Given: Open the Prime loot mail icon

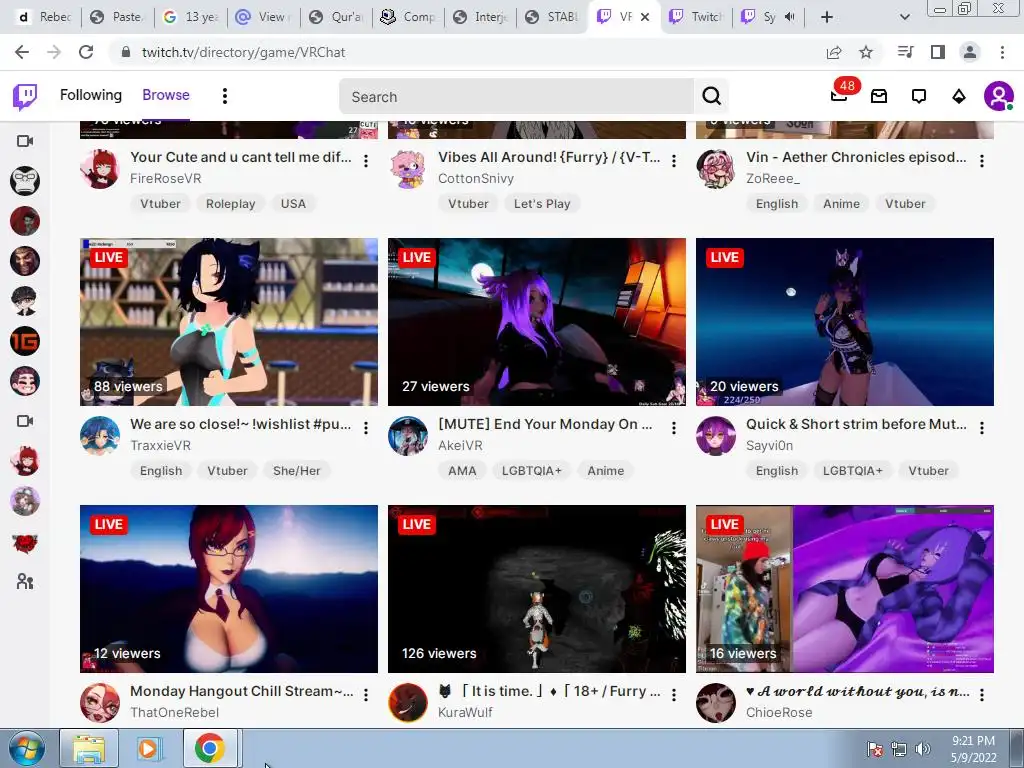Looking at the screenshot, I should coord(879,97).
